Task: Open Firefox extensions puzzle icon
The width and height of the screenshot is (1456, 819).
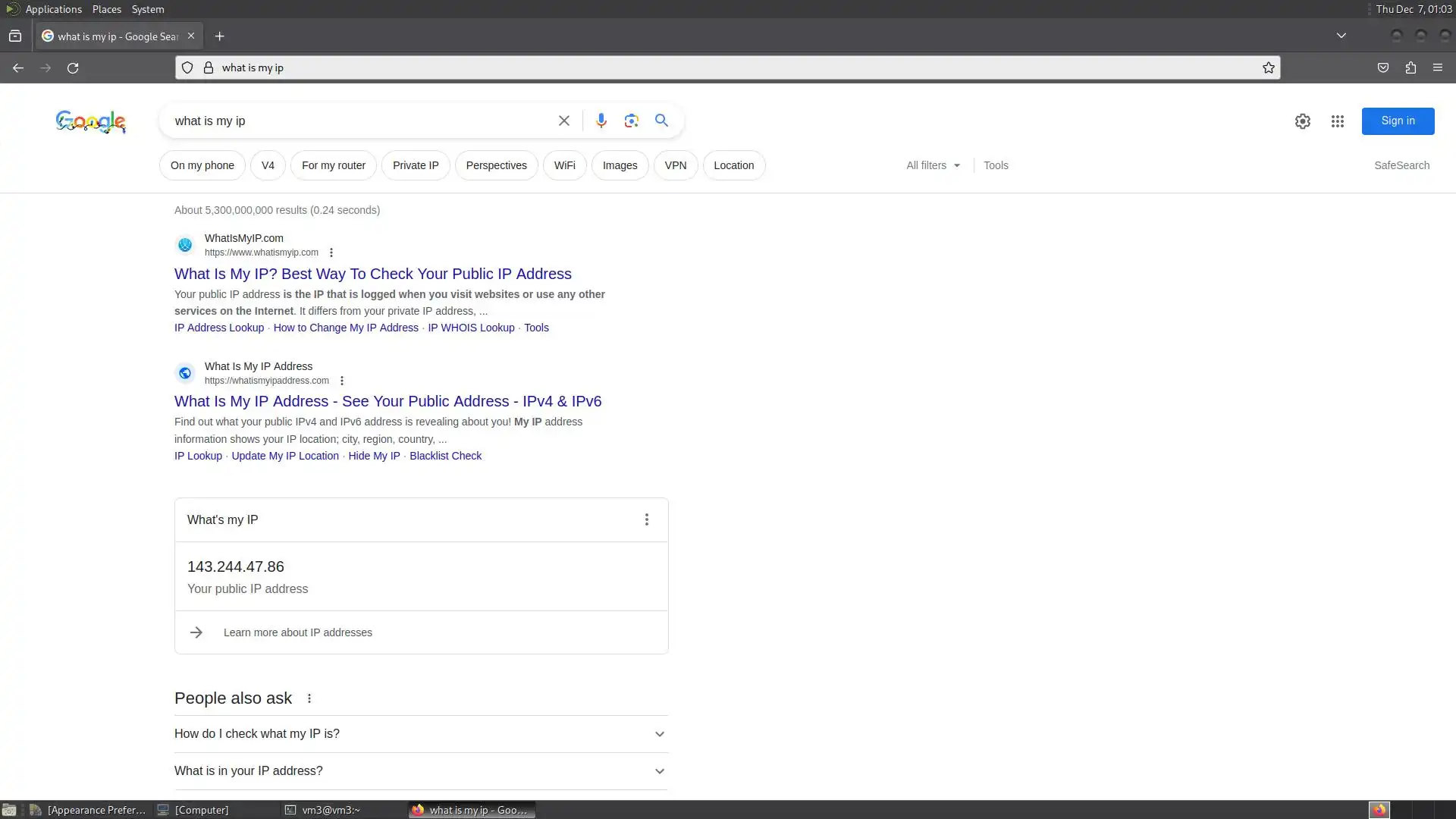Action: [1410, 67]
